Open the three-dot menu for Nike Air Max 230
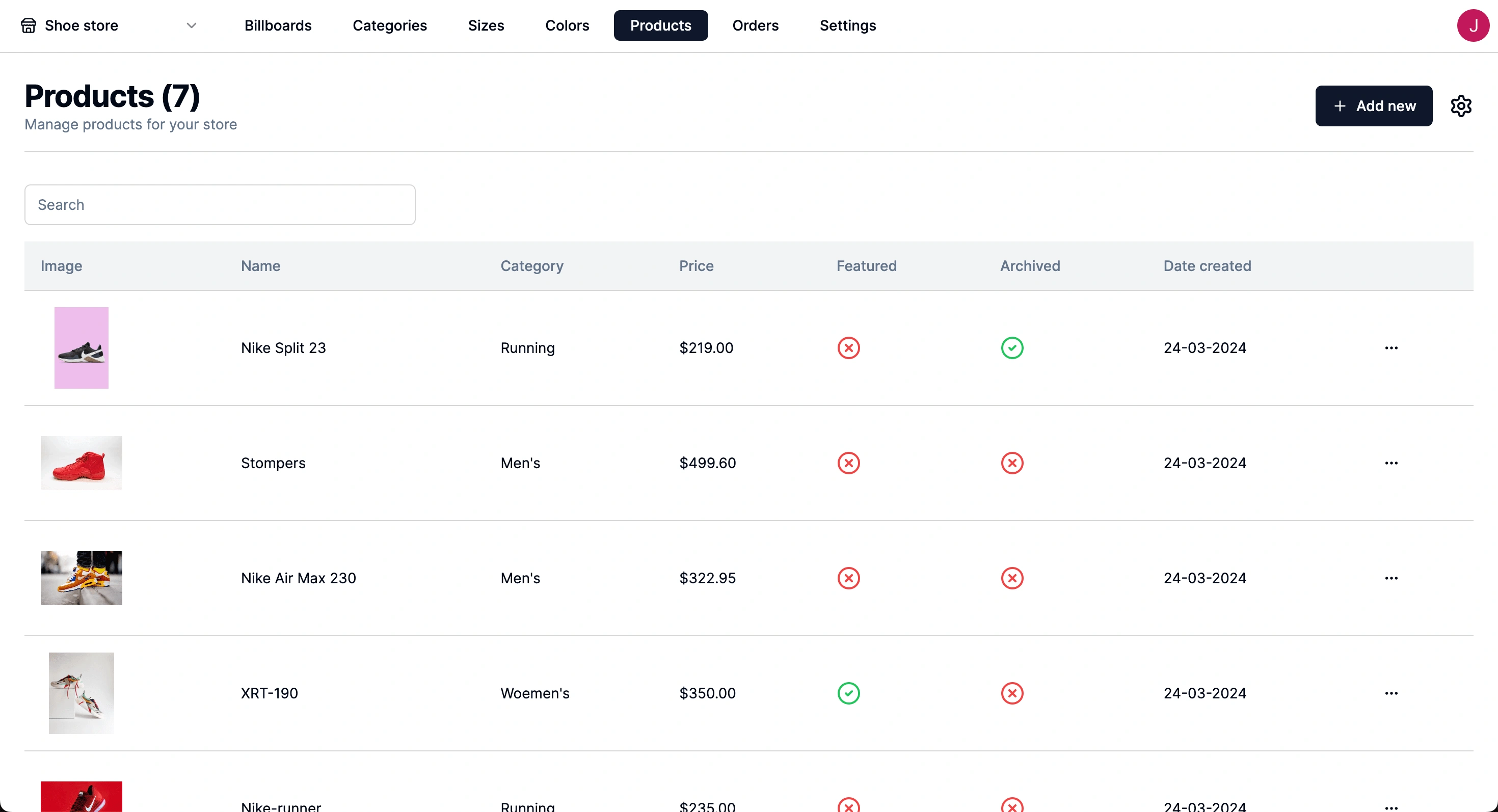 pyautogui.click(x=1391, y=578)
